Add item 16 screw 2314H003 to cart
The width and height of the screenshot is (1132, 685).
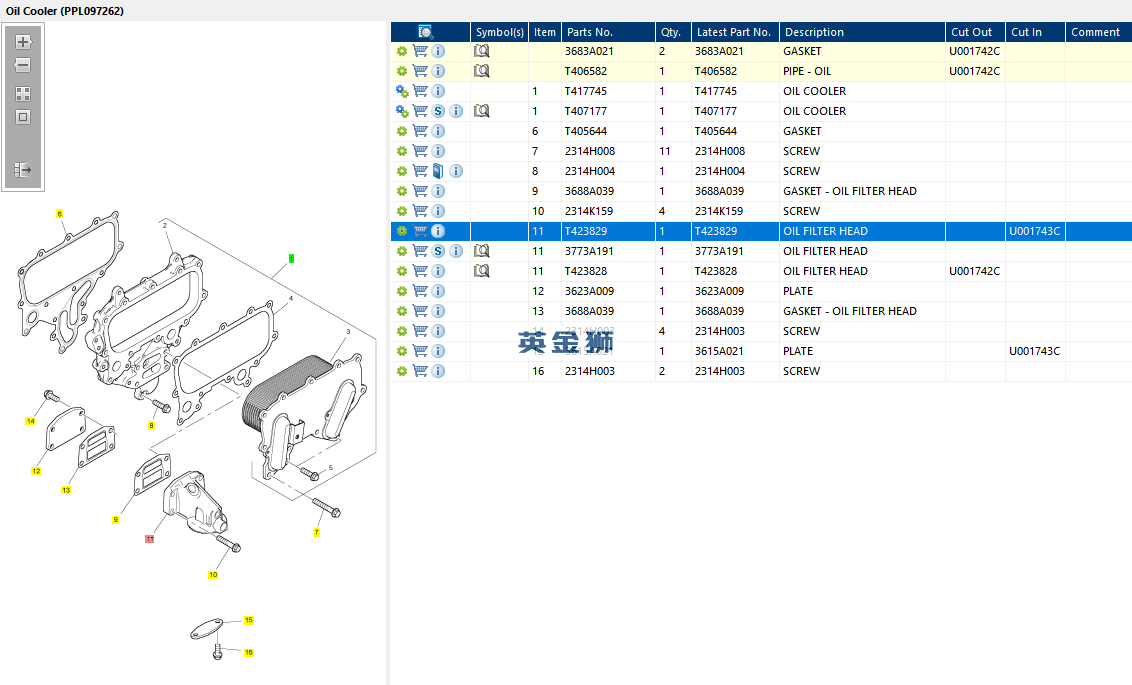point(420,371)
